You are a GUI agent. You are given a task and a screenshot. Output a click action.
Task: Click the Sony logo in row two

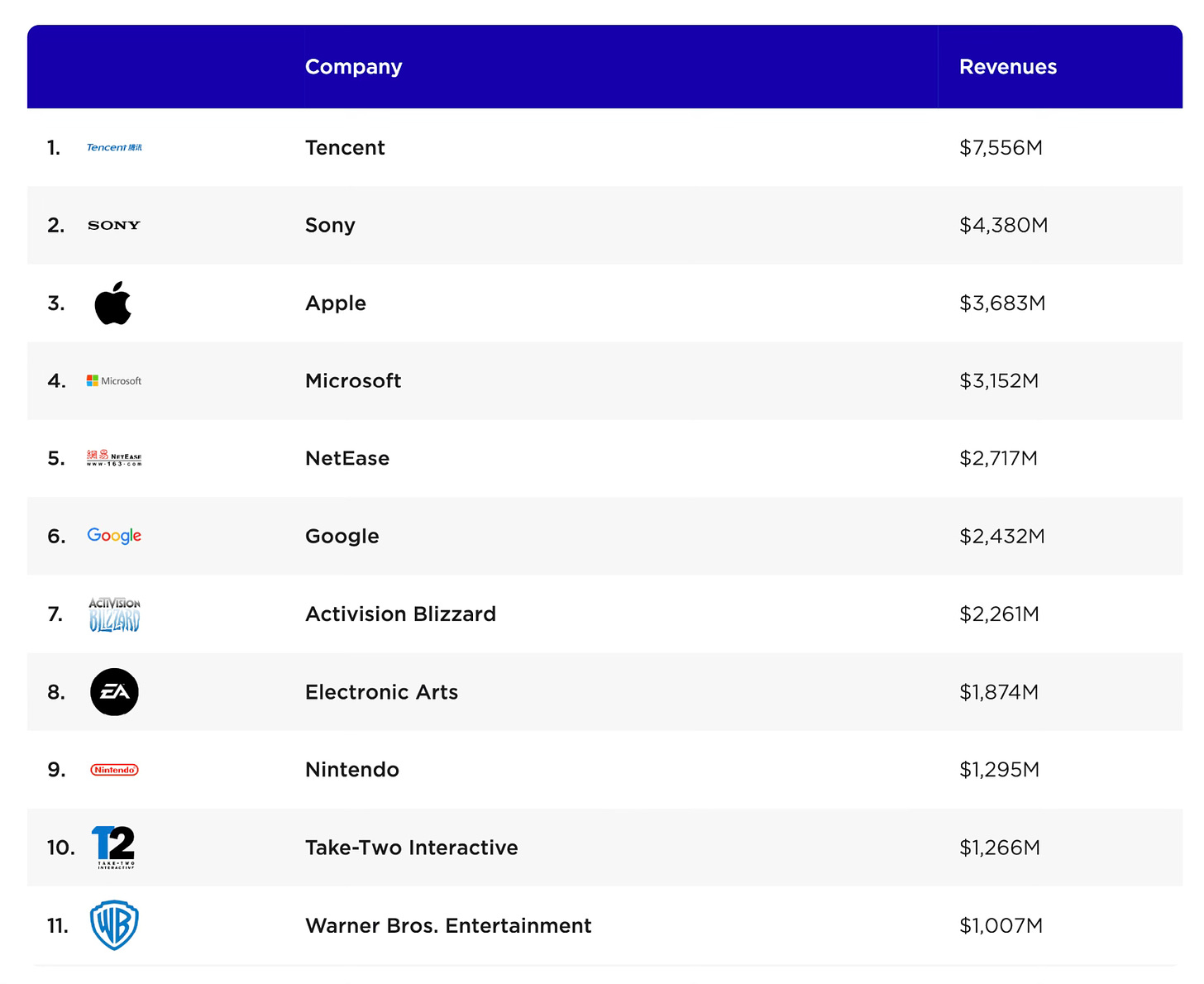tap(114, 225)
